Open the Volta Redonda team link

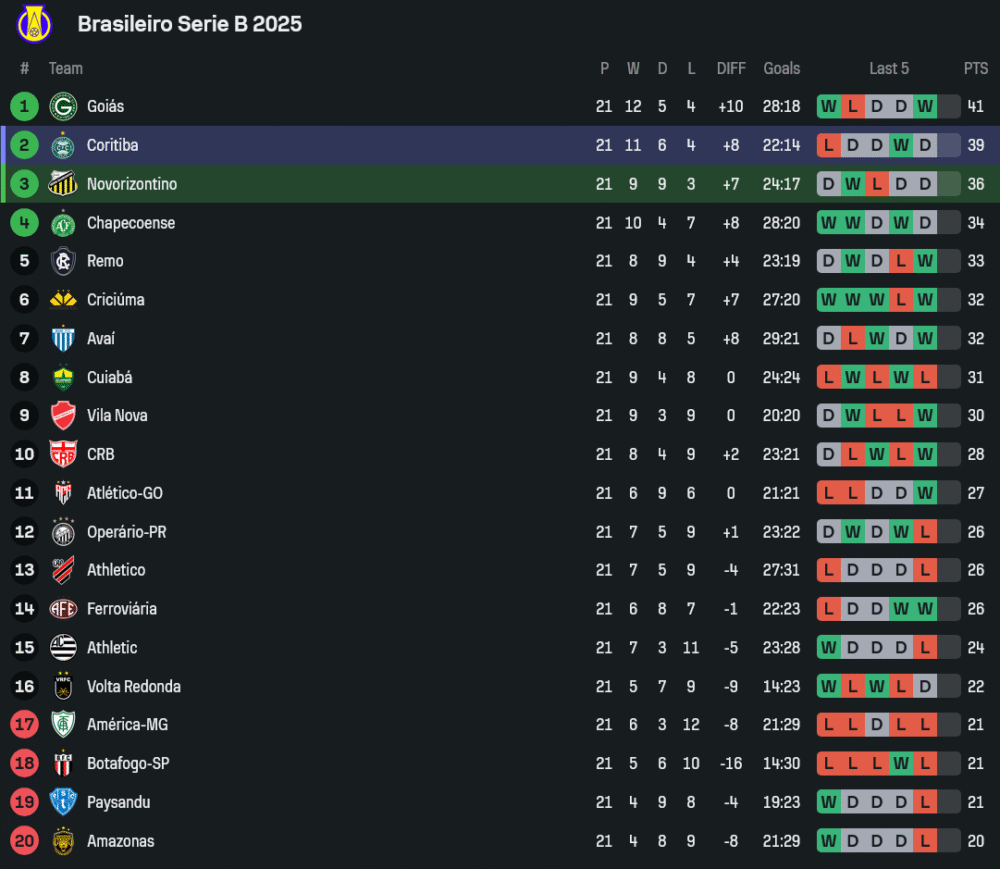click(x=133, y=687)
